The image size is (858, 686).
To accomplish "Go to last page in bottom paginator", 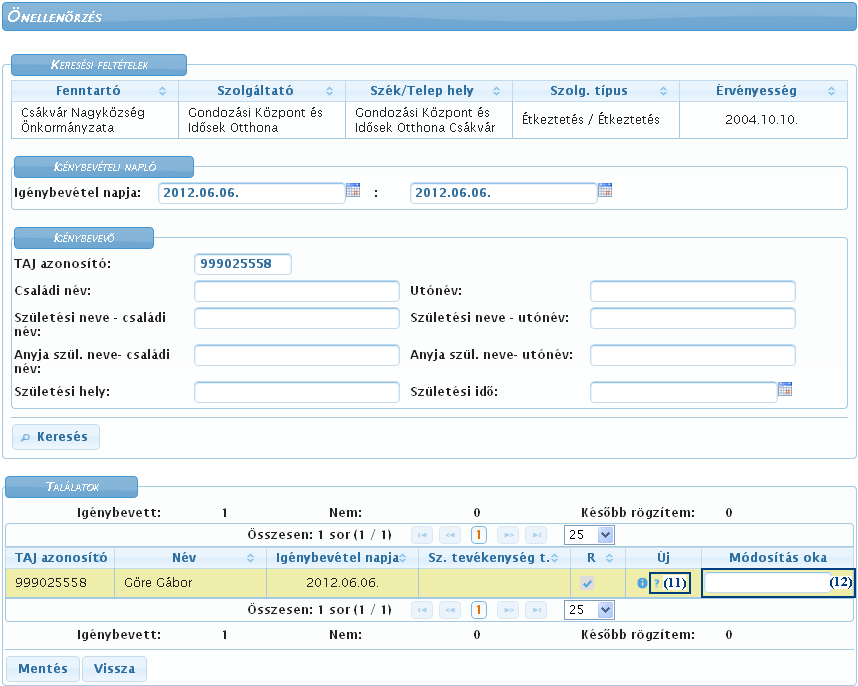I will click(536, 610).
